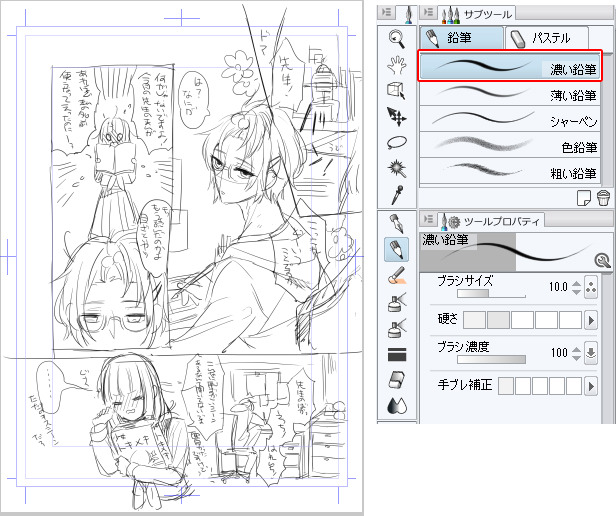616x516 pixels.
Task: Open brush size dynamics settings button
Action: click(590, 287)
